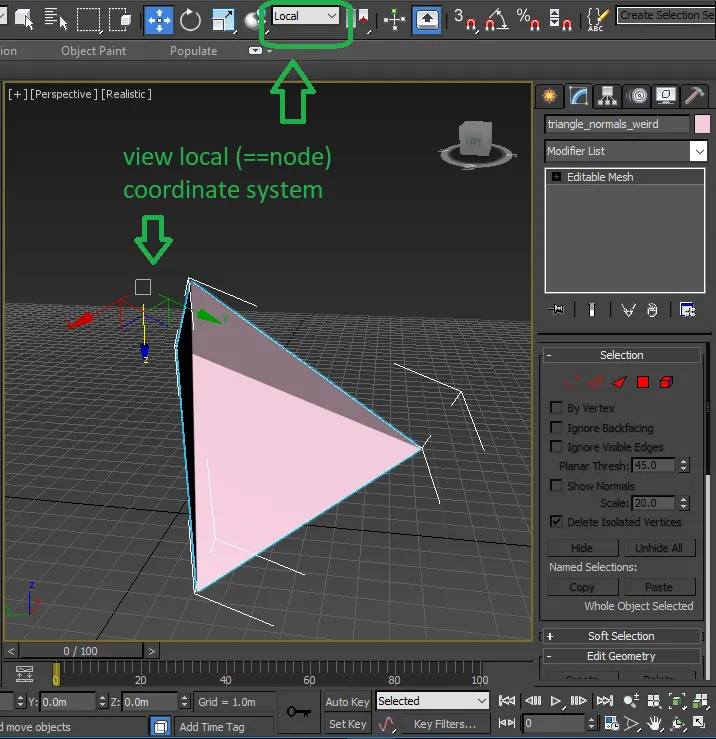Click the Paste named selection button
716x739 pixels.
[x=659, y=587]
